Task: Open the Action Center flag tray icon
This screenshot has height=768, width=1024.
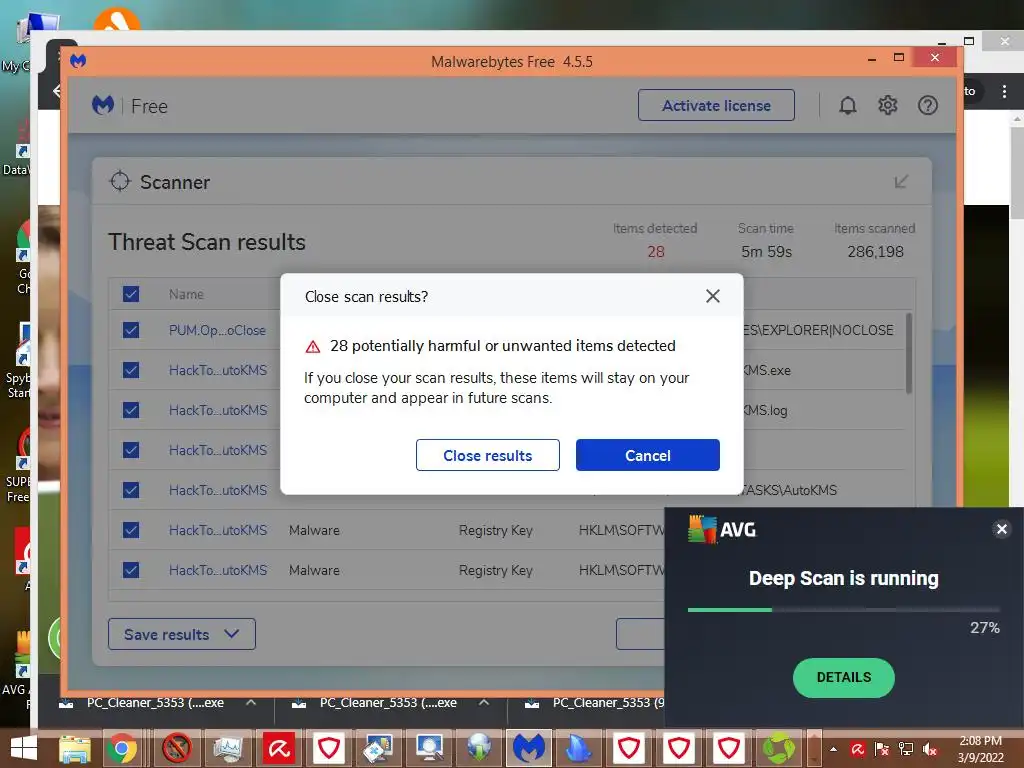Action: coord(882,749)
